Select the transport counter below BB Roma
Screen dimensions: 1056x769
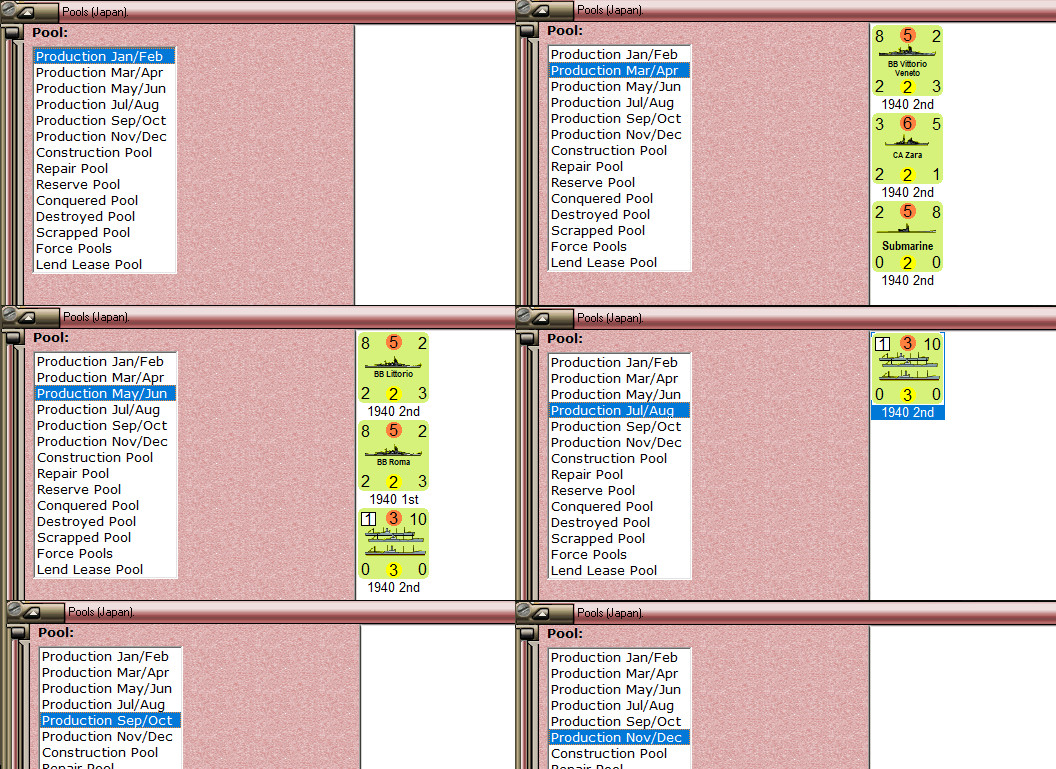(x=393, y=544)
